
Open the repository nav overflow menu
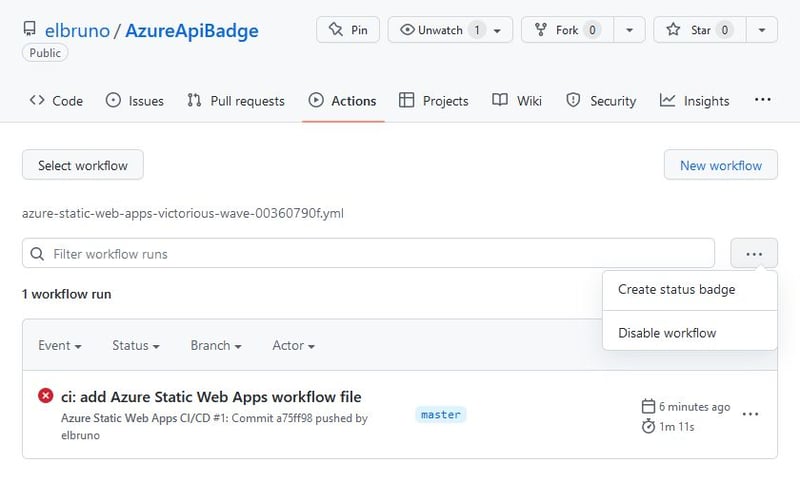(762, 99)
